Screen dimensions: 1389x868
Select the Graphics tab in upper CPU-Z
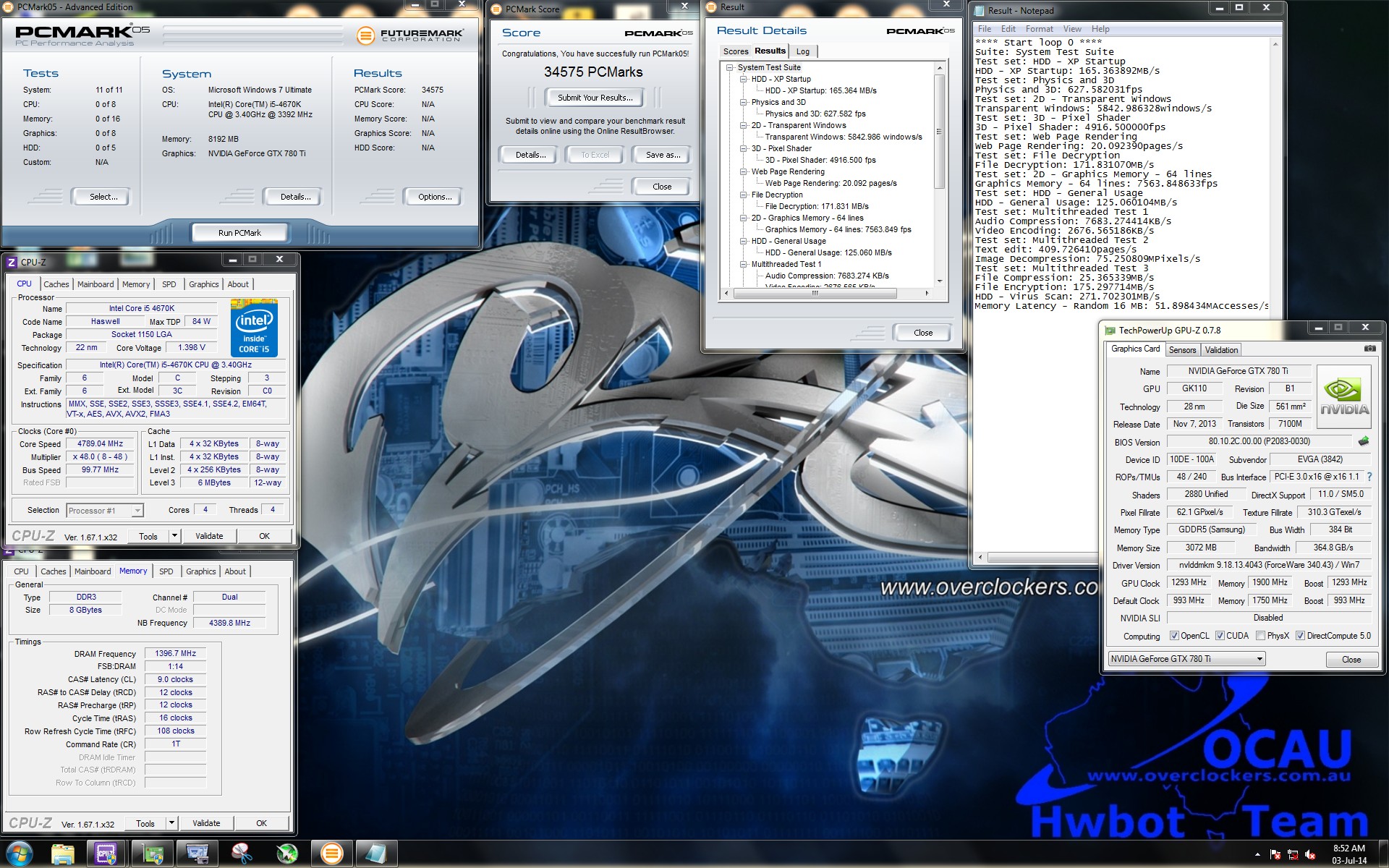(x=203, y=284)
